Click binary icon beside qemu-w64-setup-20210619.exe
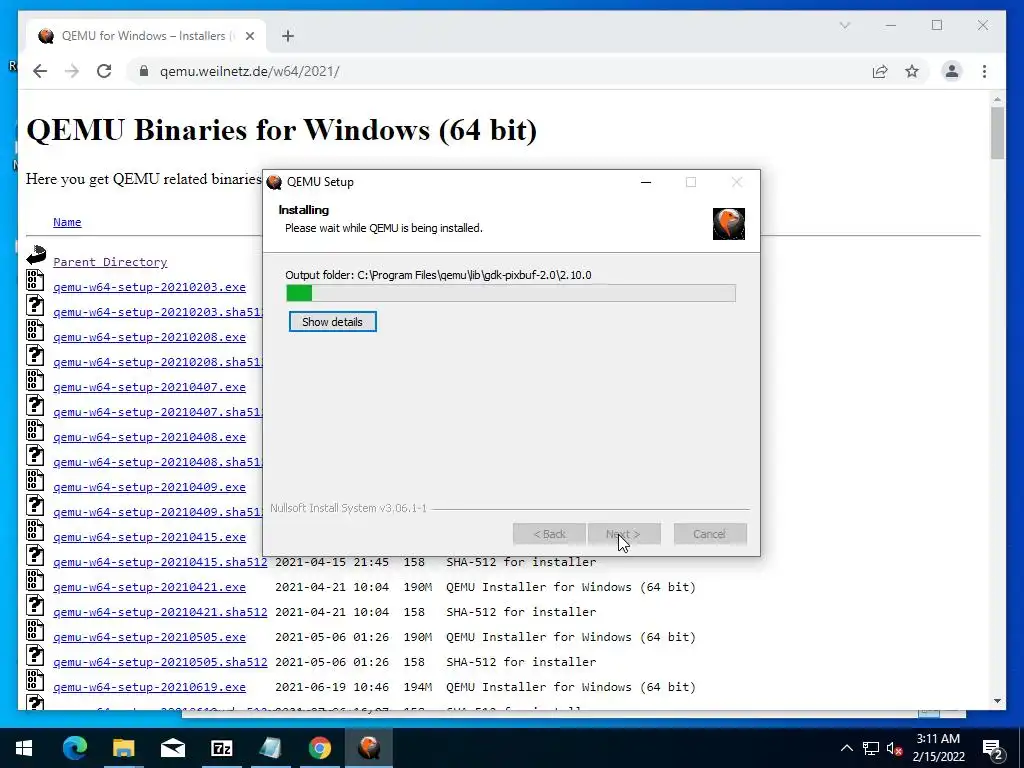The image size is (1024, 768). 35,680
